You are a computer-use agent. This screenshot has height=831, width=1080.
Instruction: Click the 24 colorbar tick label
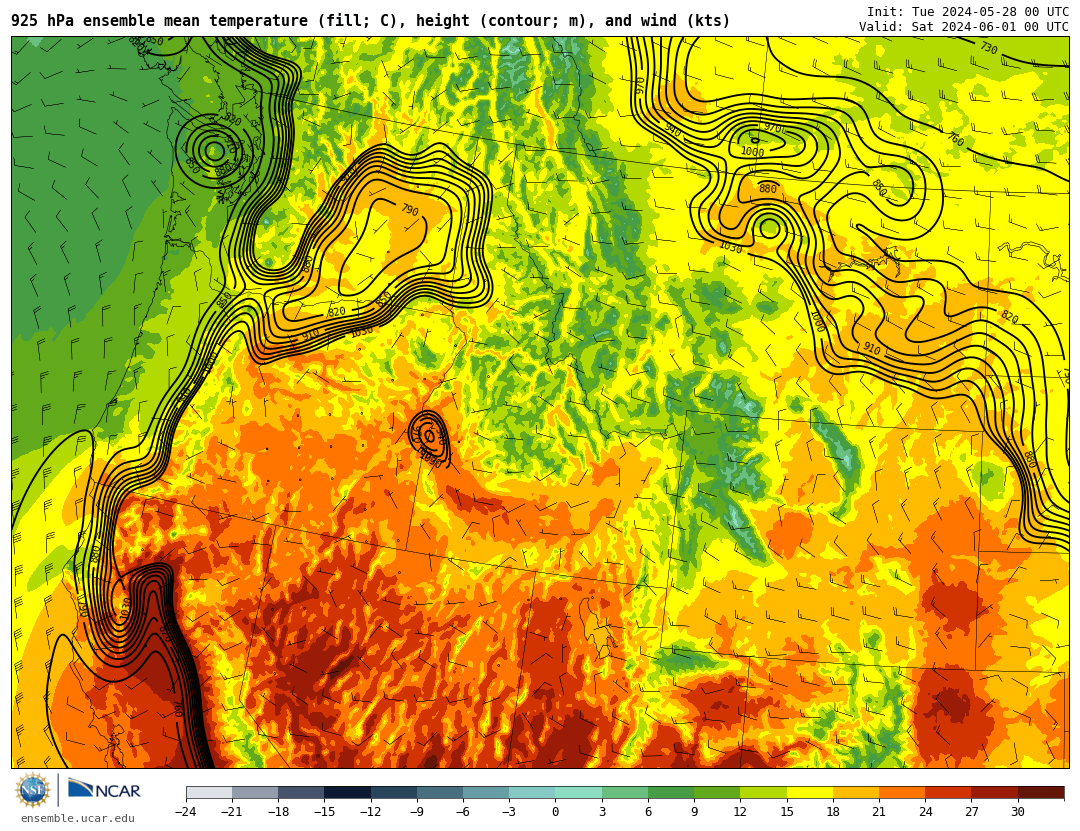[x=925, y=812]
